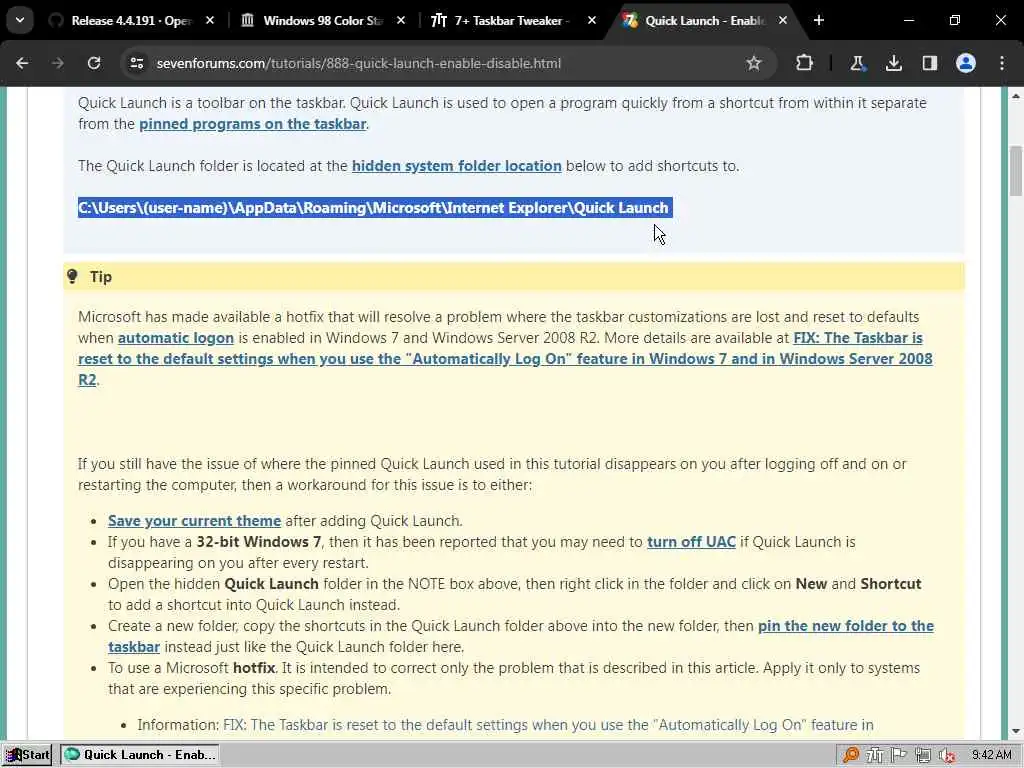1024x768 pixels.
Task: Click the bold '32-bit Windows 7' text
Action: [259, 542]
